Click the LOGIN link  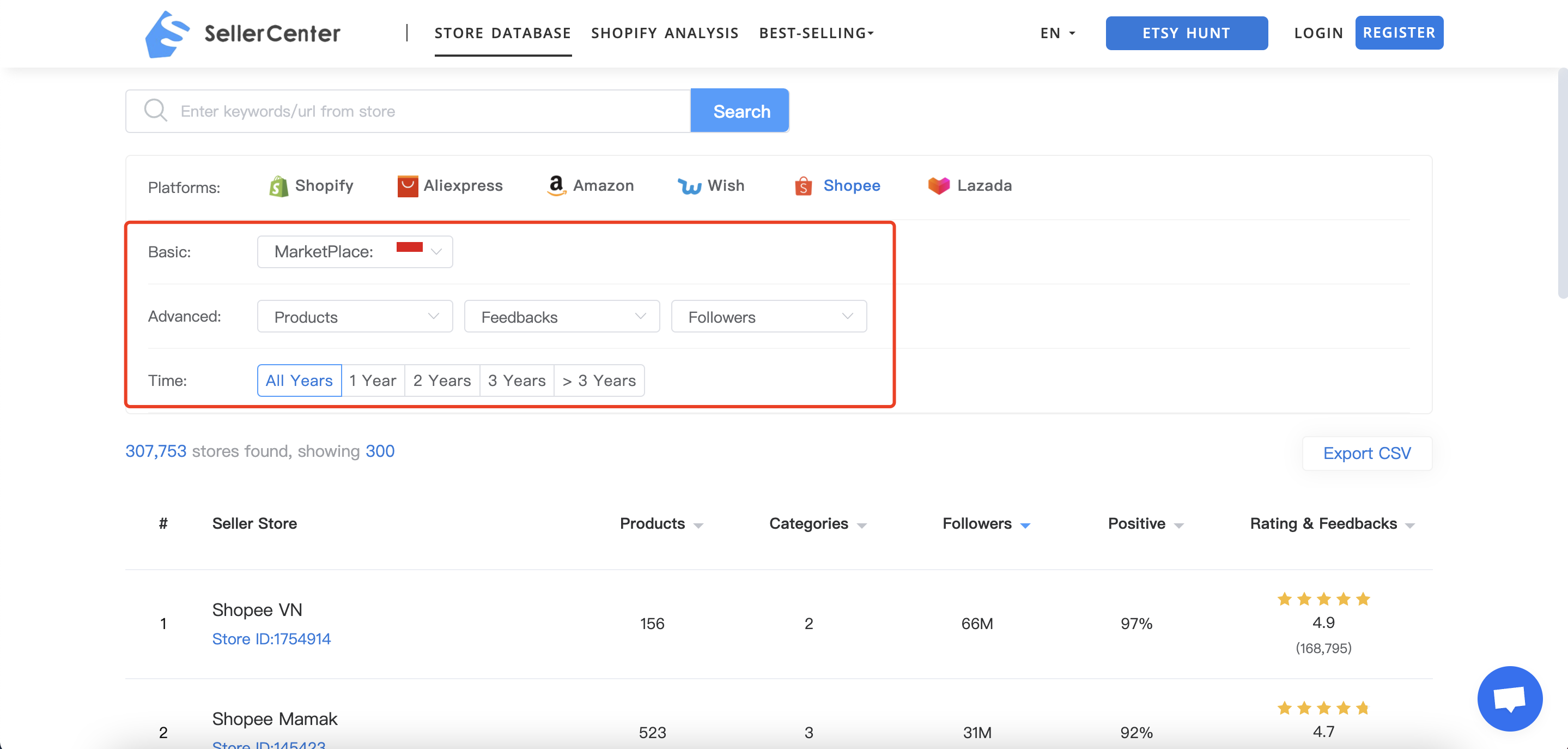(x=1318, y=33)
